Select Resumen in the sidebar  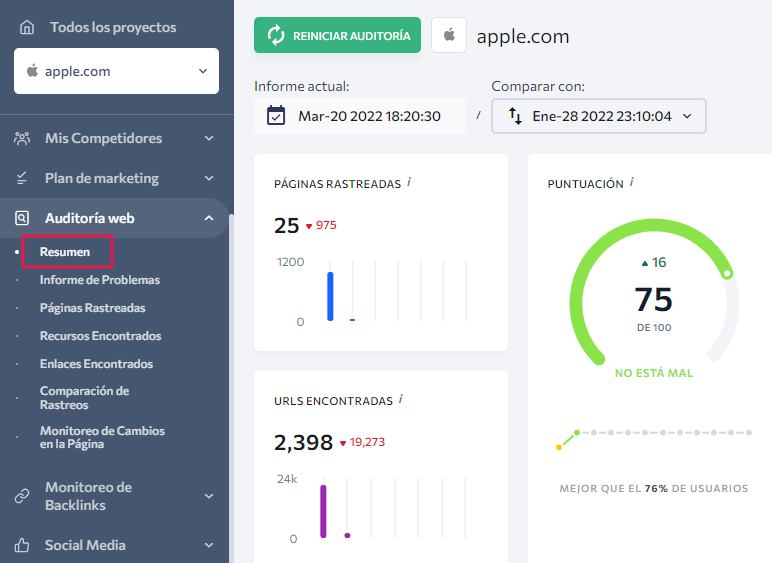pyautogui.click(x=65, y=251)
